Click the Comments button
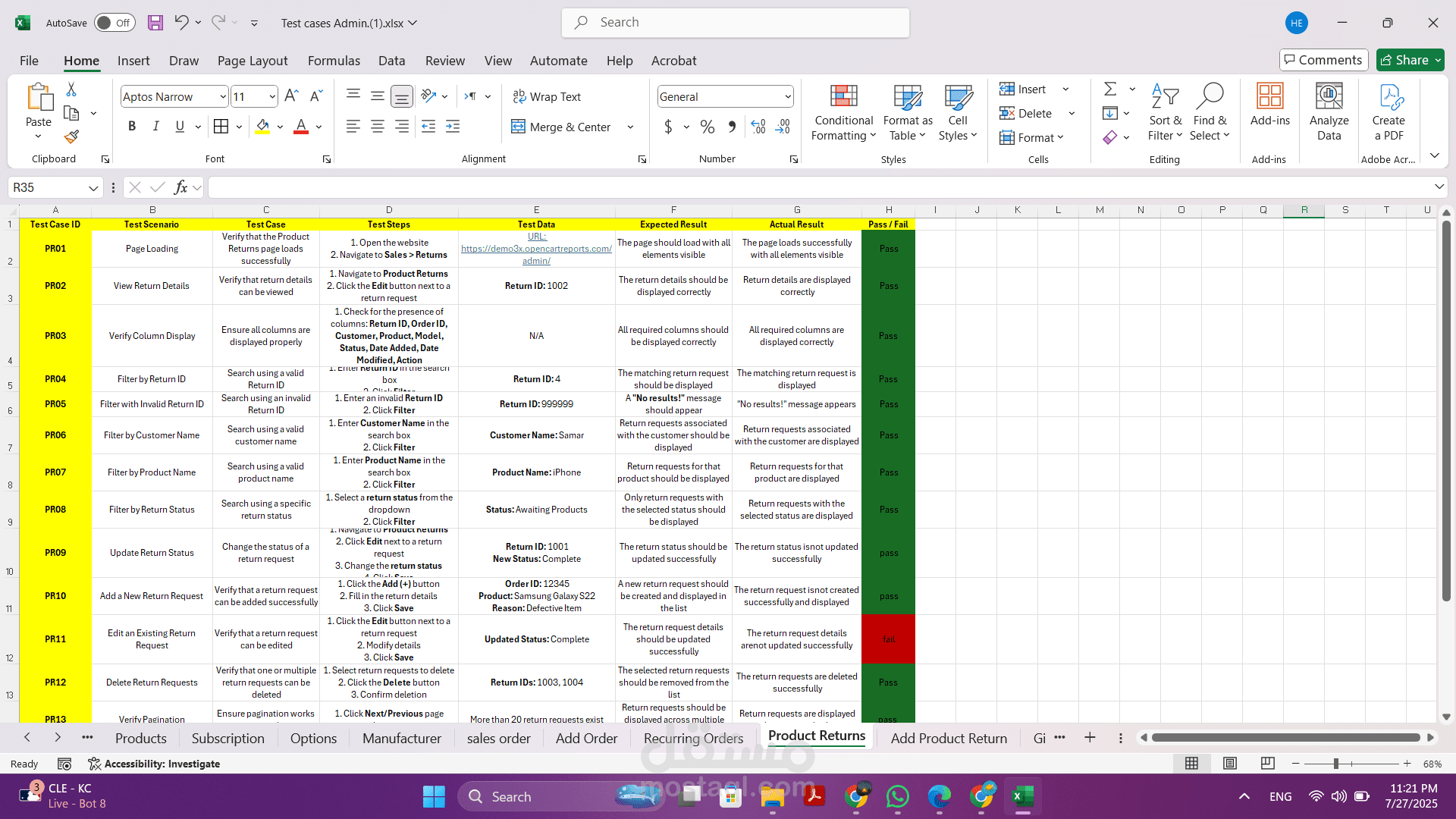This screenshot has width=1456, height=819. pyautogui.click(x=1323, y=60)
